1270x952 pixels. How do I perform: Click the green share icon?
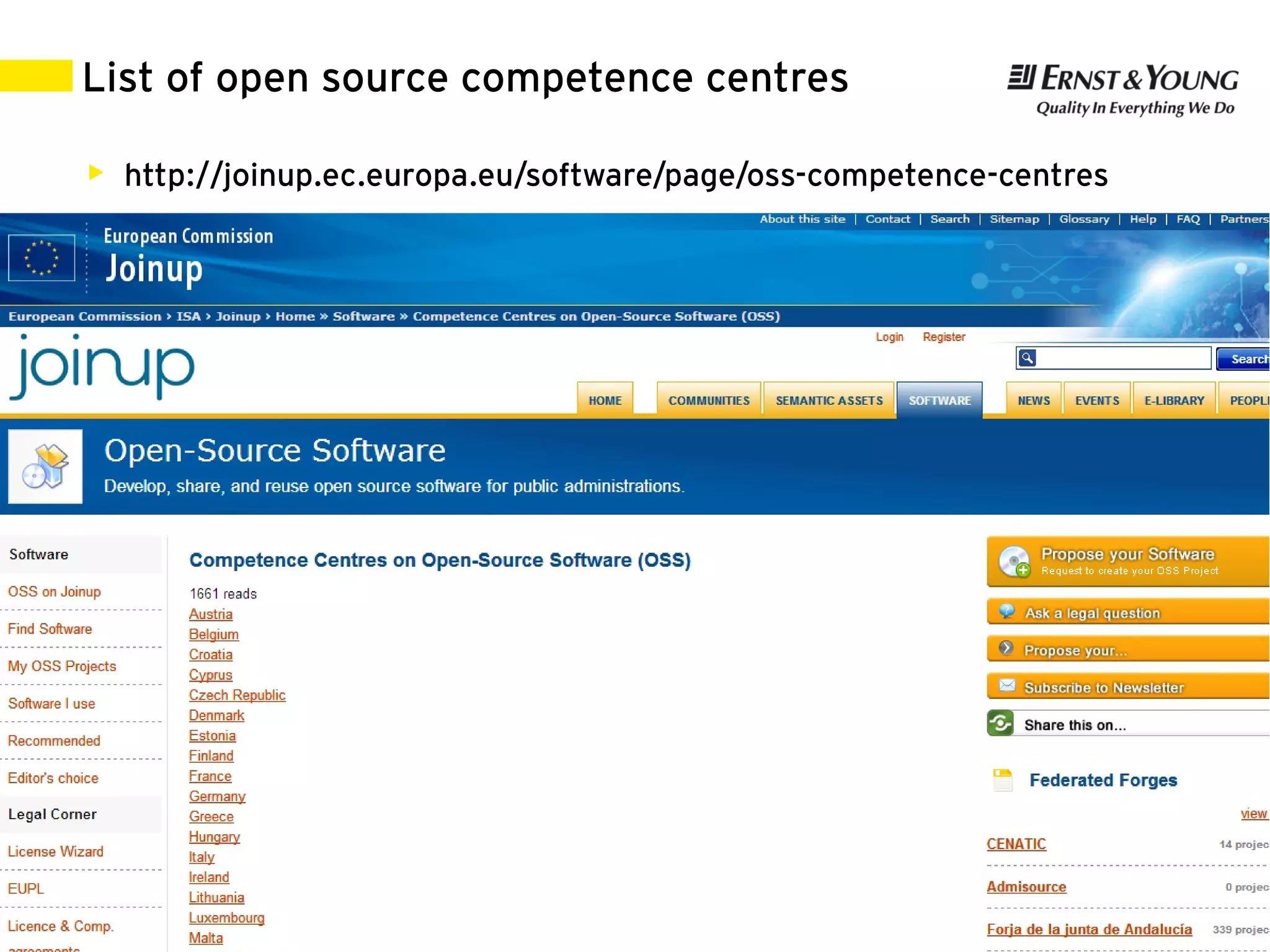click(1000, 723)
